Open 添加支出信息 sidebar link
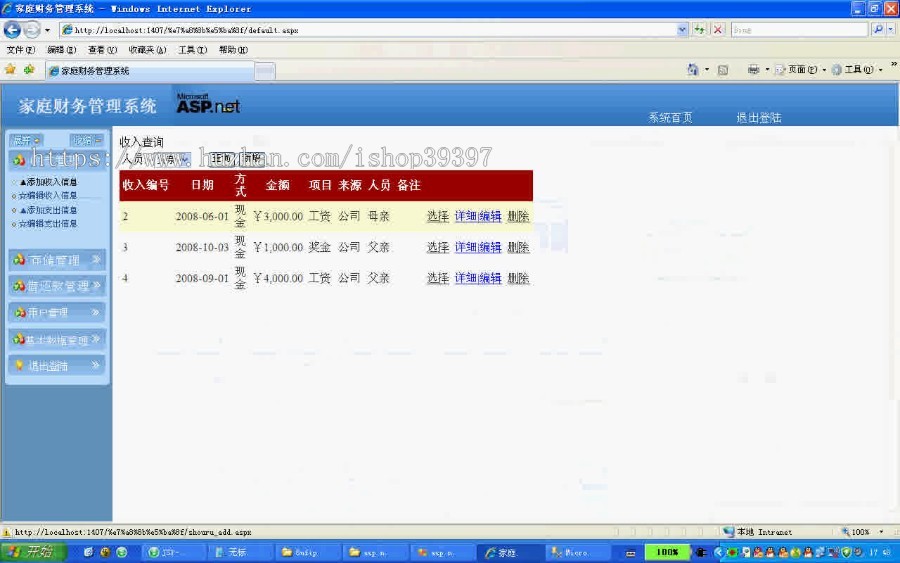900x563 pixels. (48, 210)
